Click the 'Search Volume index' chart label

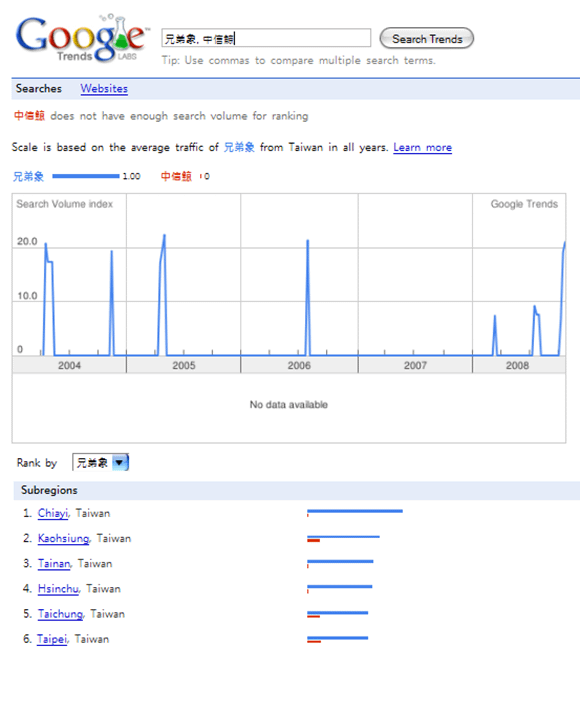coord(65,204)
